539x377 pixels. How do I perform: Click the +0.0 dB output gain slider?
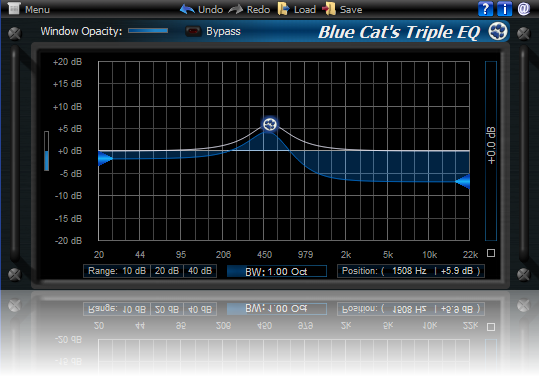[491, 151]
